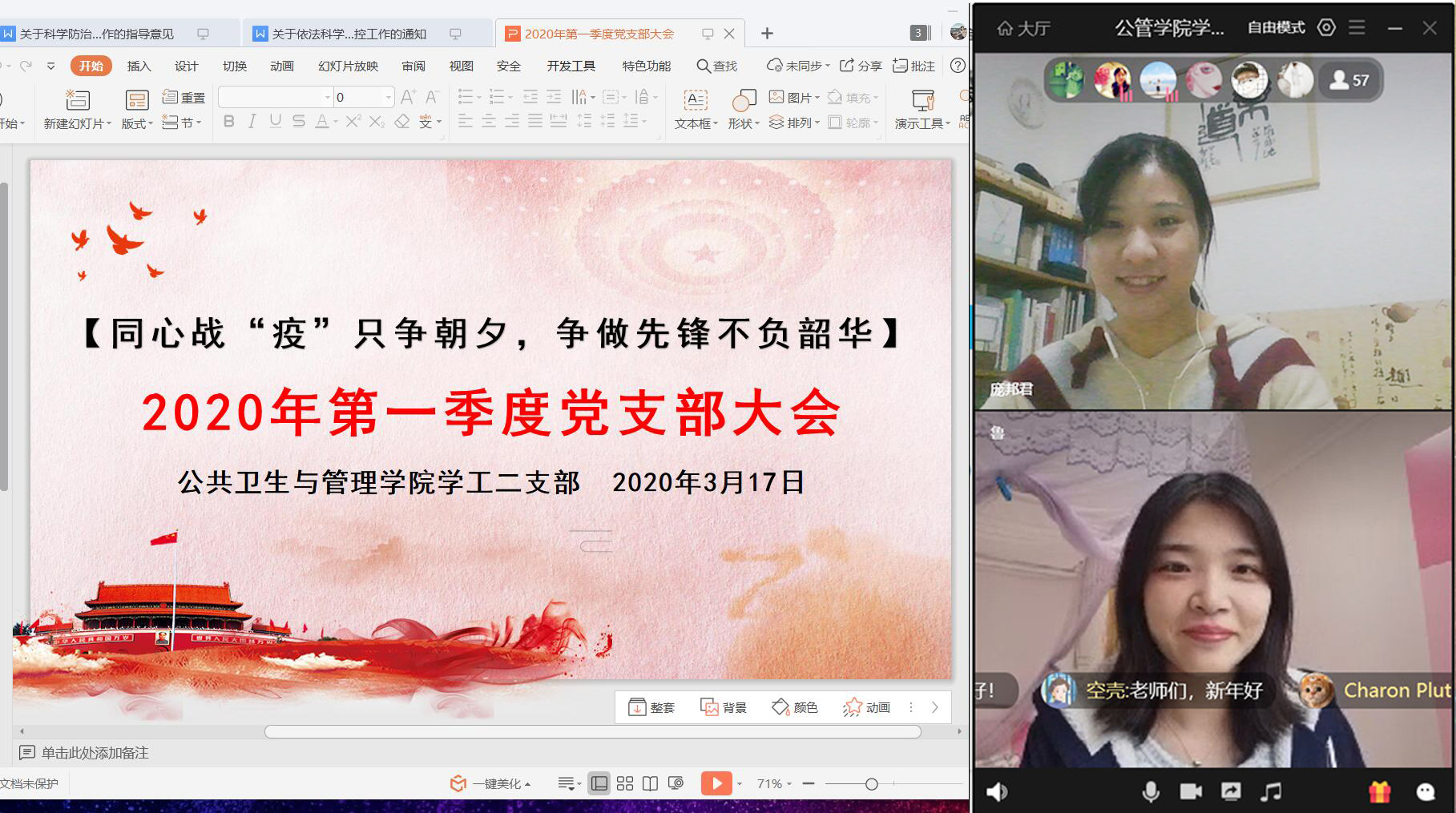Click the music note icon
The height and width of the screenshot is (813, 1456).
[x=1271, y=791]
